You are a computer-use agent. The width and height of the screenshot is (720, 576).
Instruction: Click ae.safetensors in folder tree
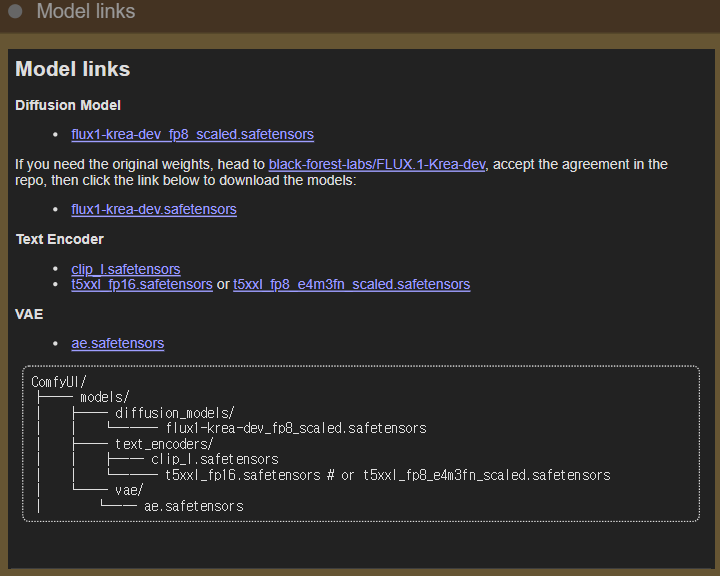pyautogui.click(x=194, y=506)
